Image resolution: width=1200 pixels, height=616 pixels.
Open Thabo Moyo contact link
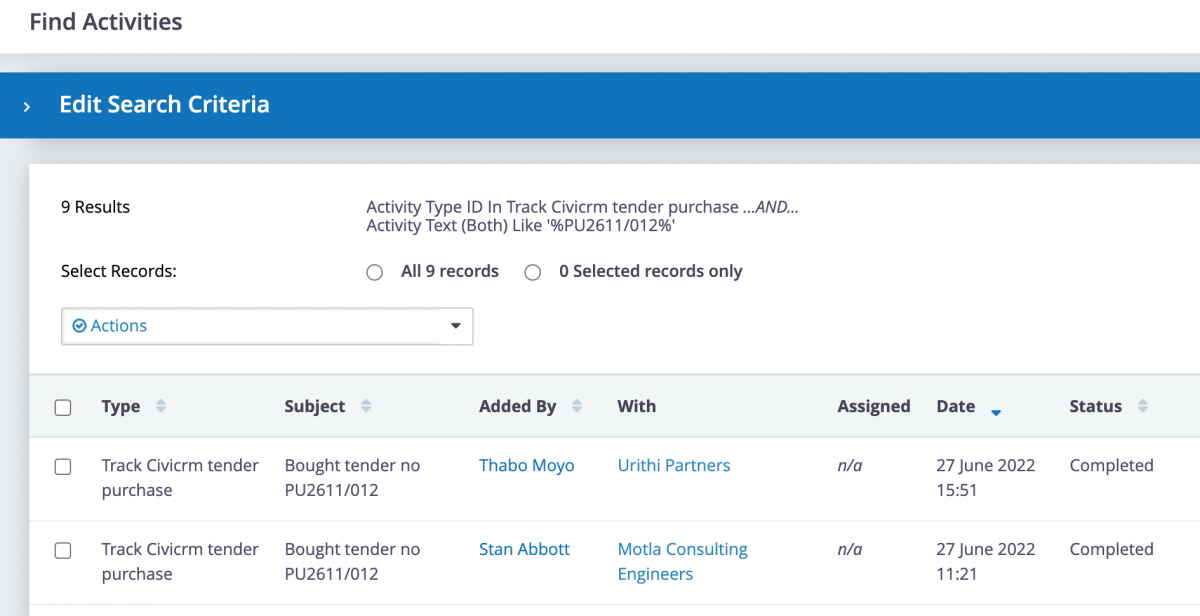tap(526, 465)
